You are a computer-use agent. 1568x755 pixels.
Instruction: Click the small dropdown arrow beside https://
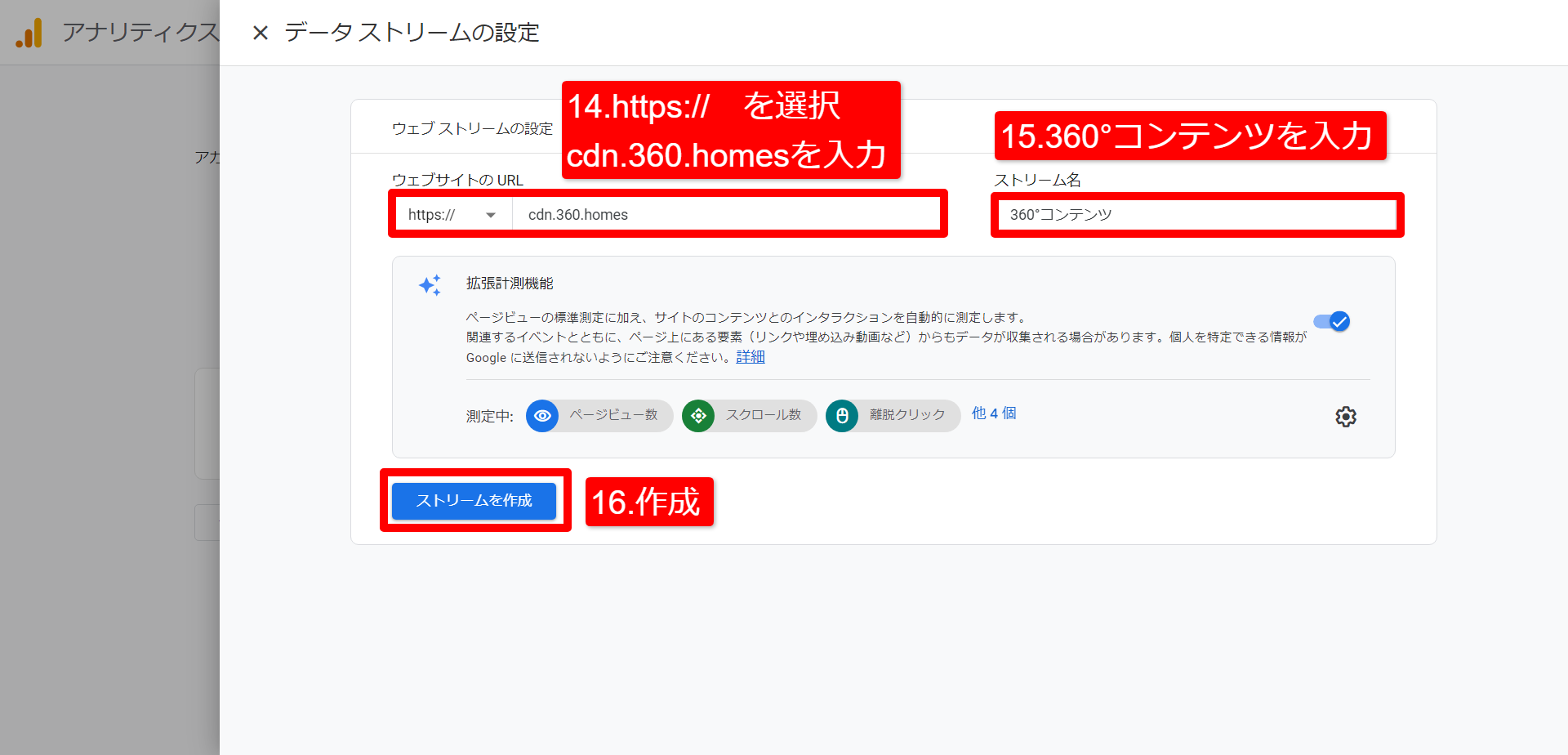[x=491, y=216]
